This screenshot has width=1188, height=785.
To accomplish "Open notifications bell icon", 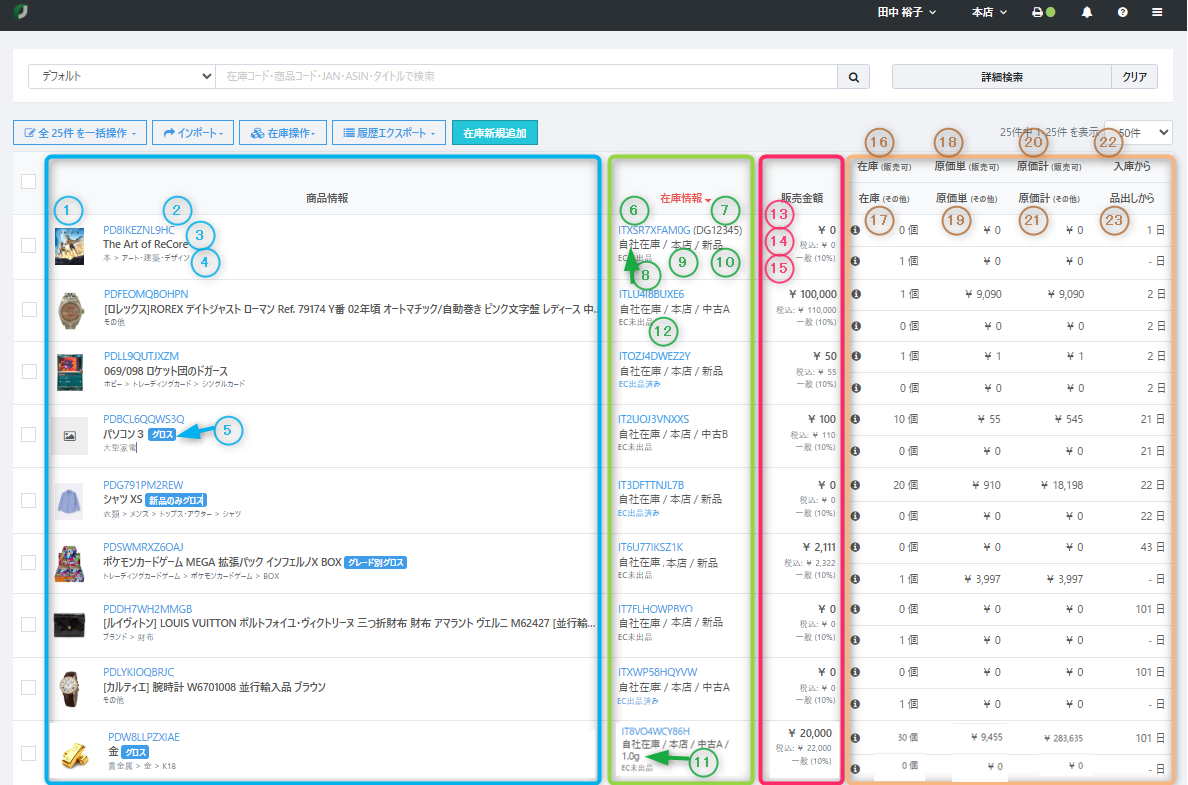I will (1086, 12).
